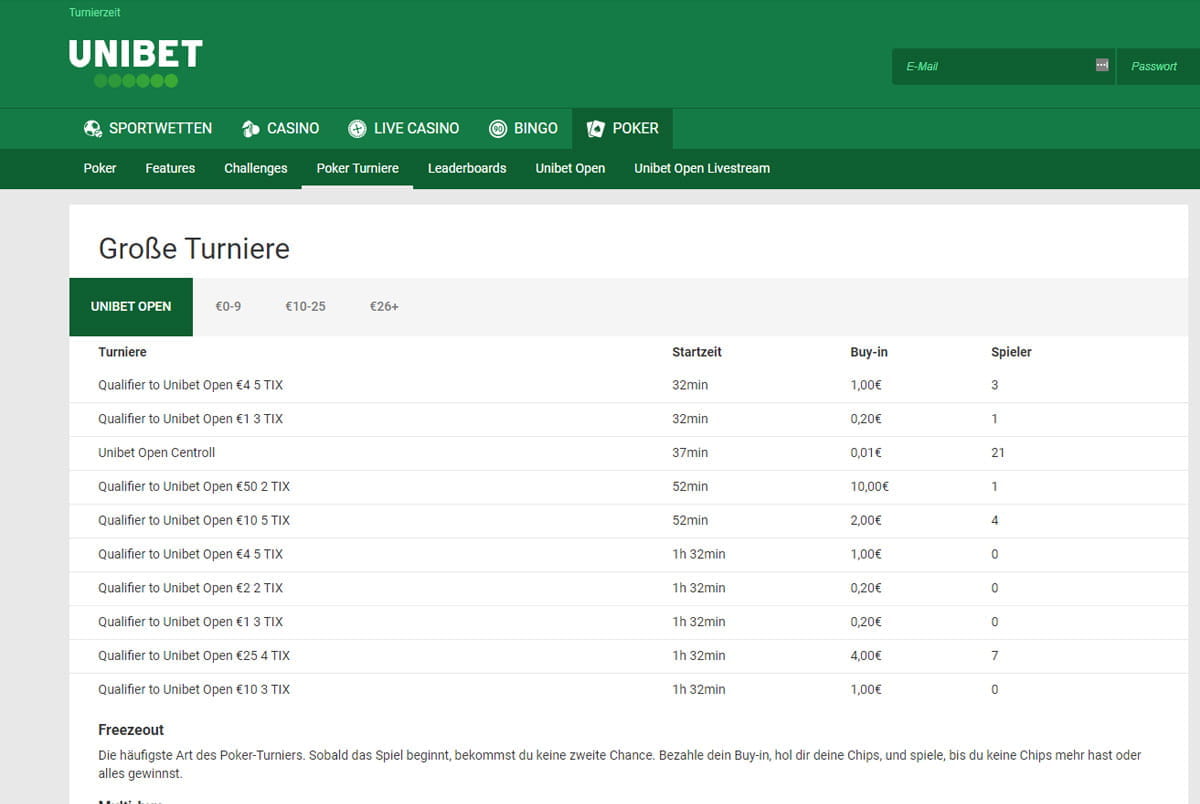
Task: Click the Live Casino roulette icon
Action: coord(357,129)
